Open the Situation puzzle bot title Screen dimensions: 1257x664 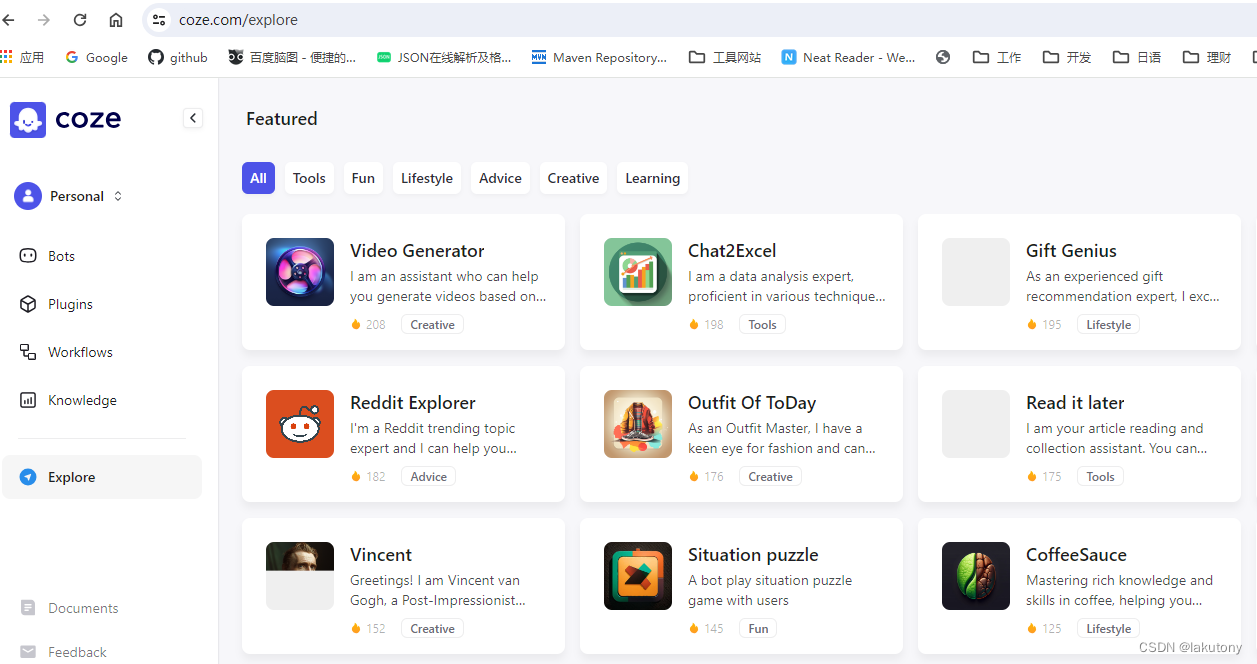pos(753,555)
